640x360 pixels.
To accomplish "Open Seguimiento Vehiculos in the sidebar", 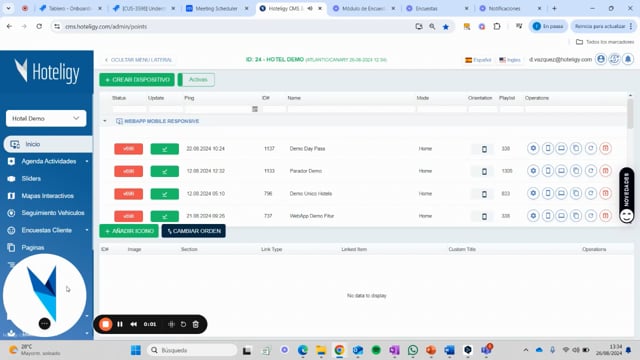I will click(53, 213).
